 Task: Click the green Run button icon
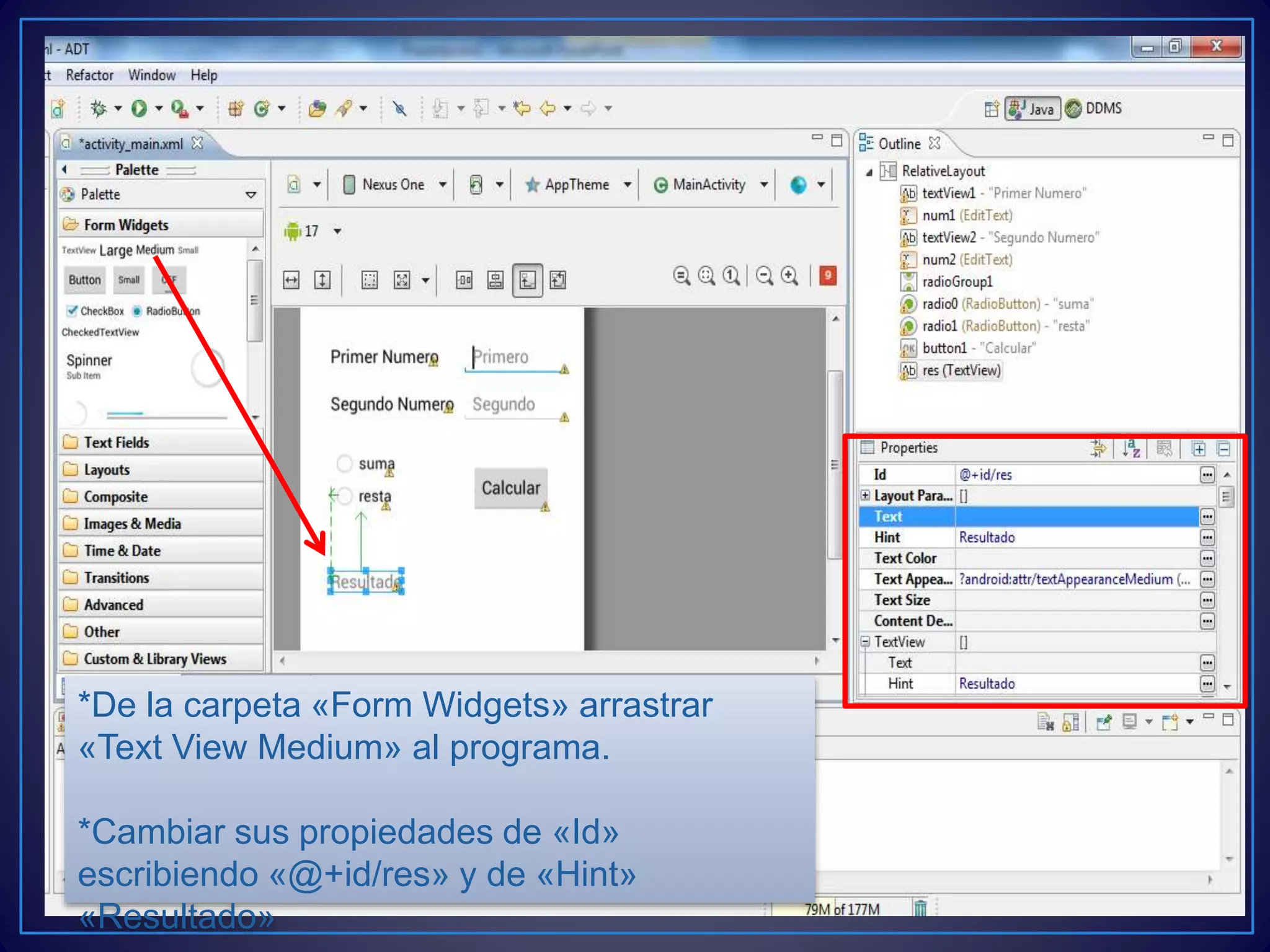tap(139, 108)
